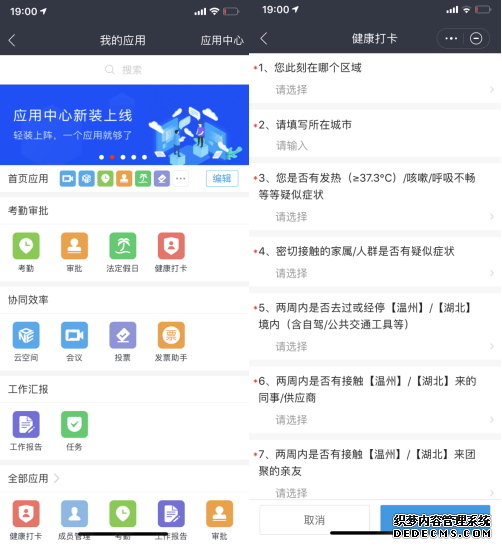Tap the circle close icon in 健康打卡 header

click(476, 38)
